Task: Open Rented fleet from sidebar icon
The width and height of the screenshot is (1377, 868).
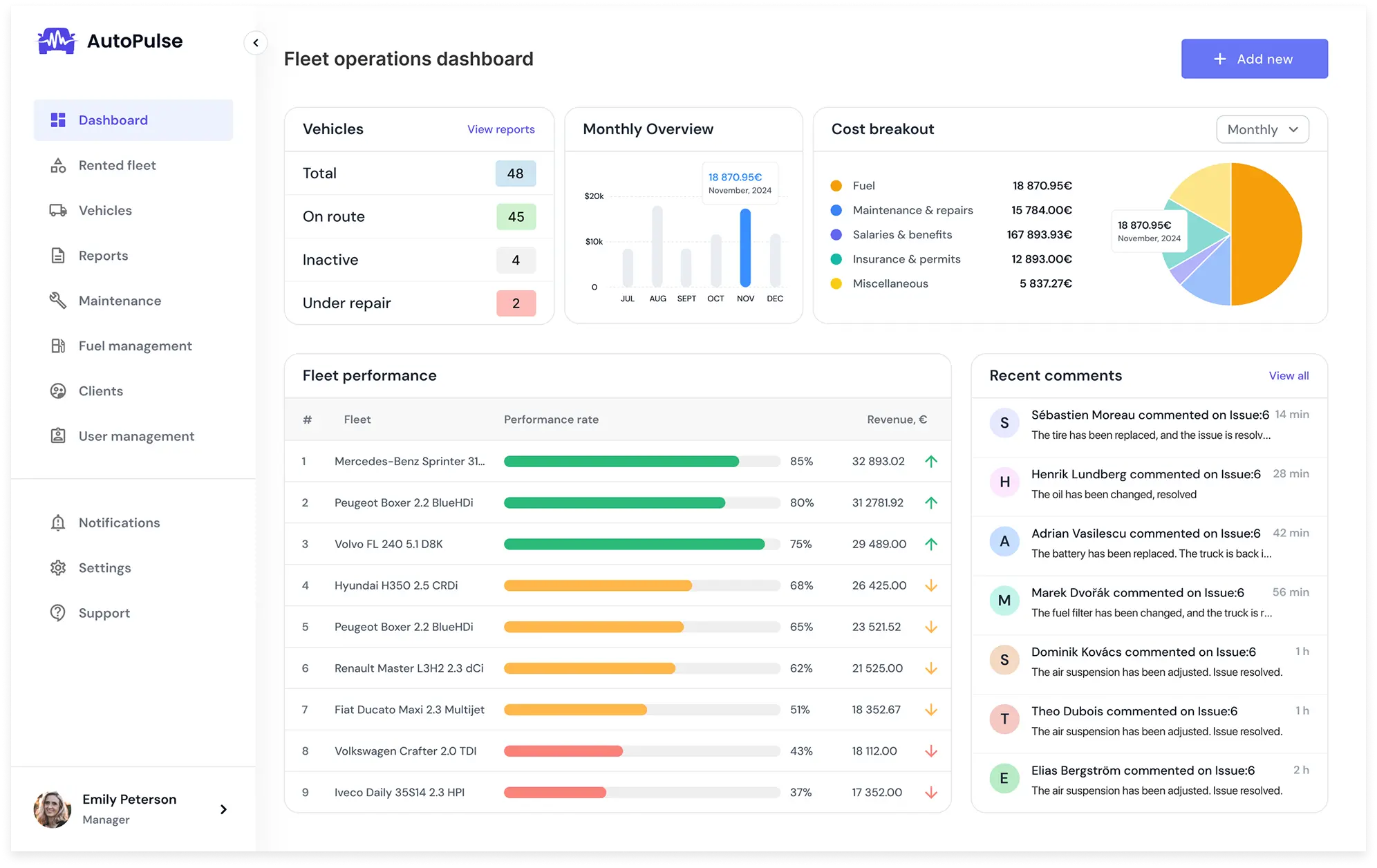Action: [58, 166]
